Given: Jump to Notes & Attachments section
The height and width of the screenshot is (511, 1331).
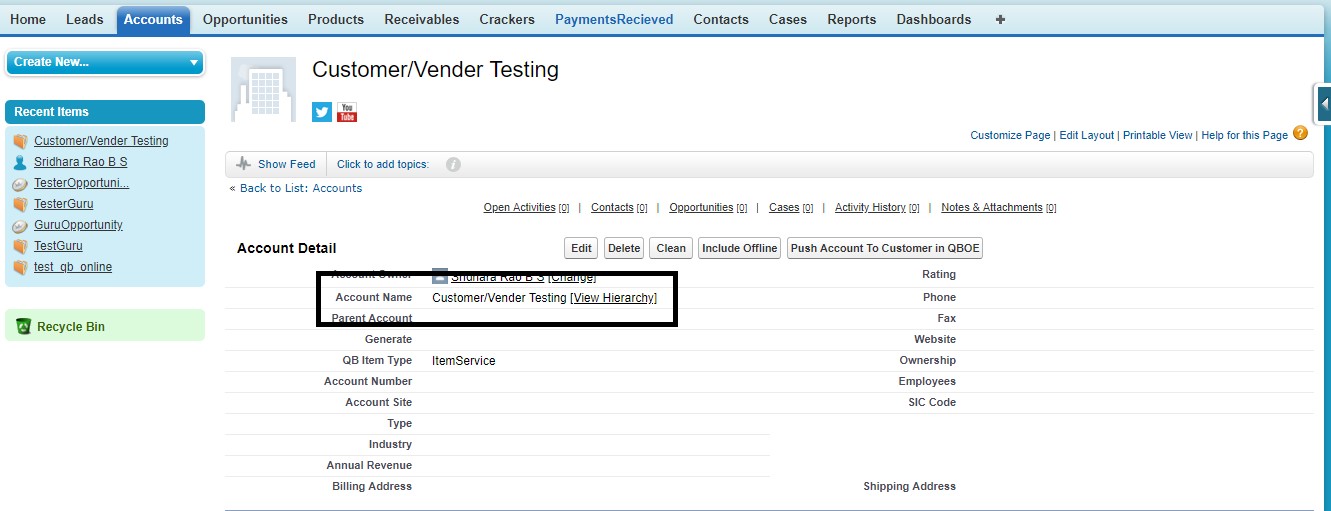Looking at the screenshot, I should tap(992, 207).
